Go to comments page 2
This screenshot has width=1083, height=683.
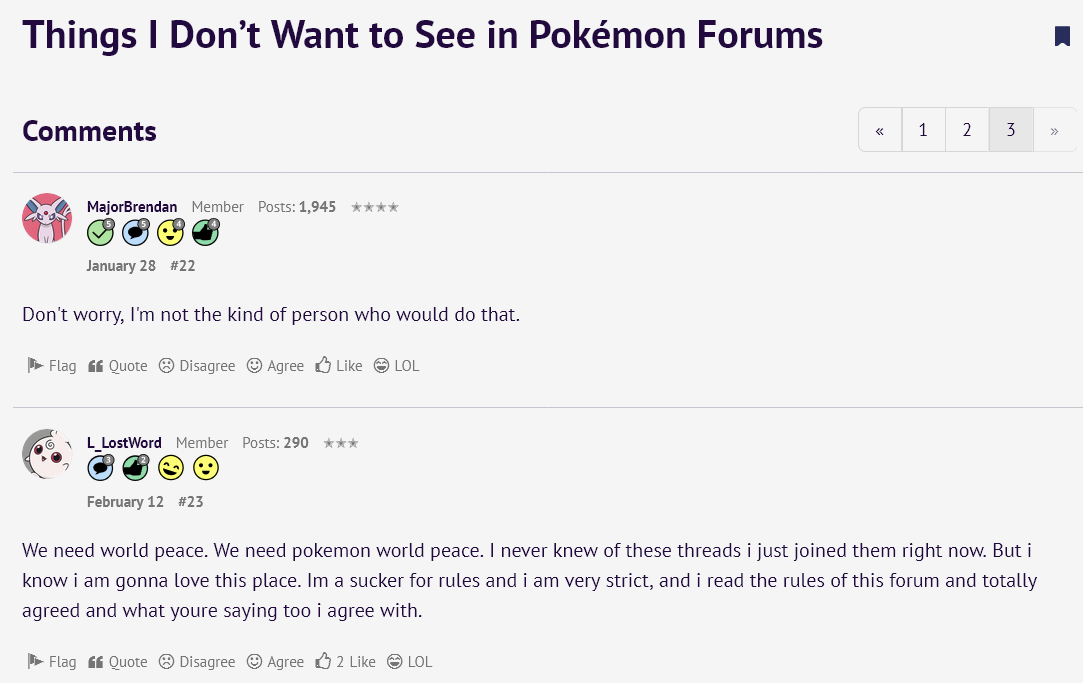(x=967, y=130)
